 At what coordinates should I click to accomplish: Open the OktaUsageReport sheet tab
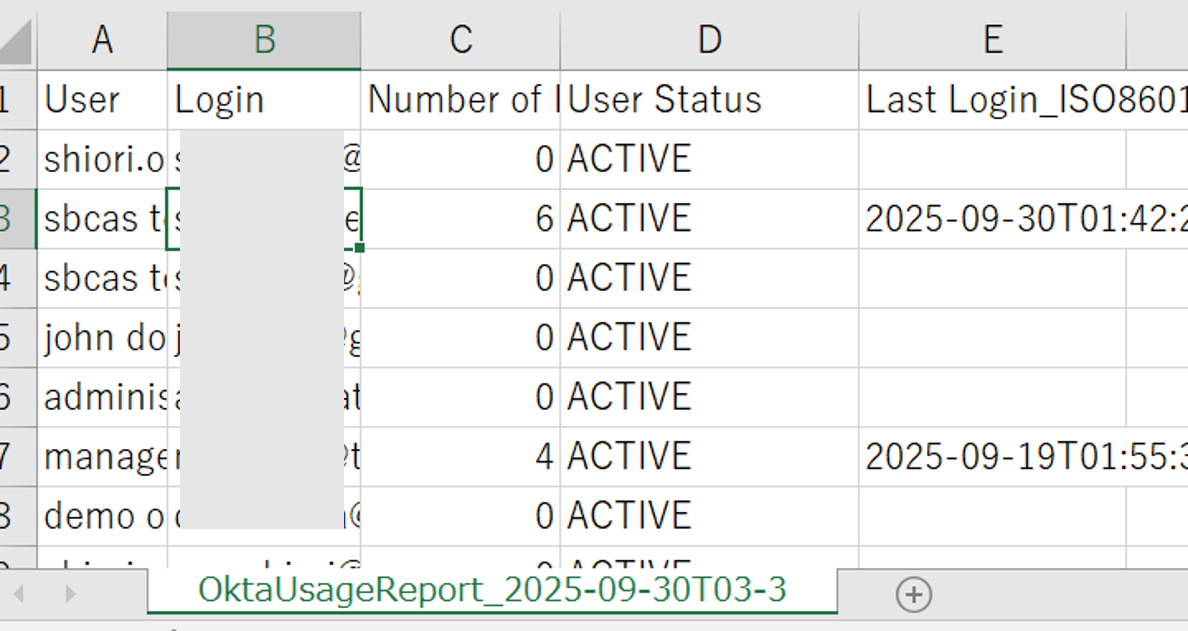tap(491, 590)
